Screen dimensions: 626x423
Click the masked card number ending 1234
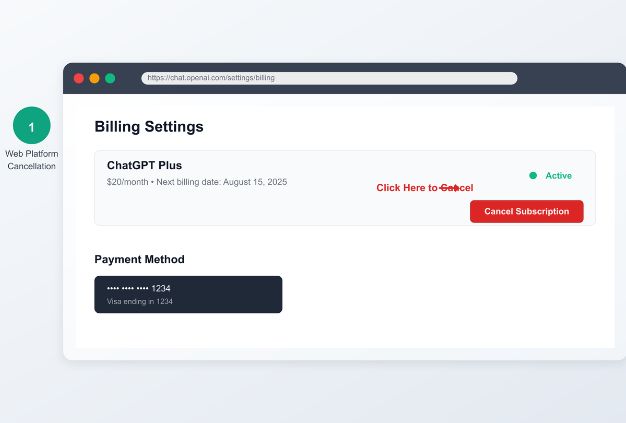coord(139,289)
